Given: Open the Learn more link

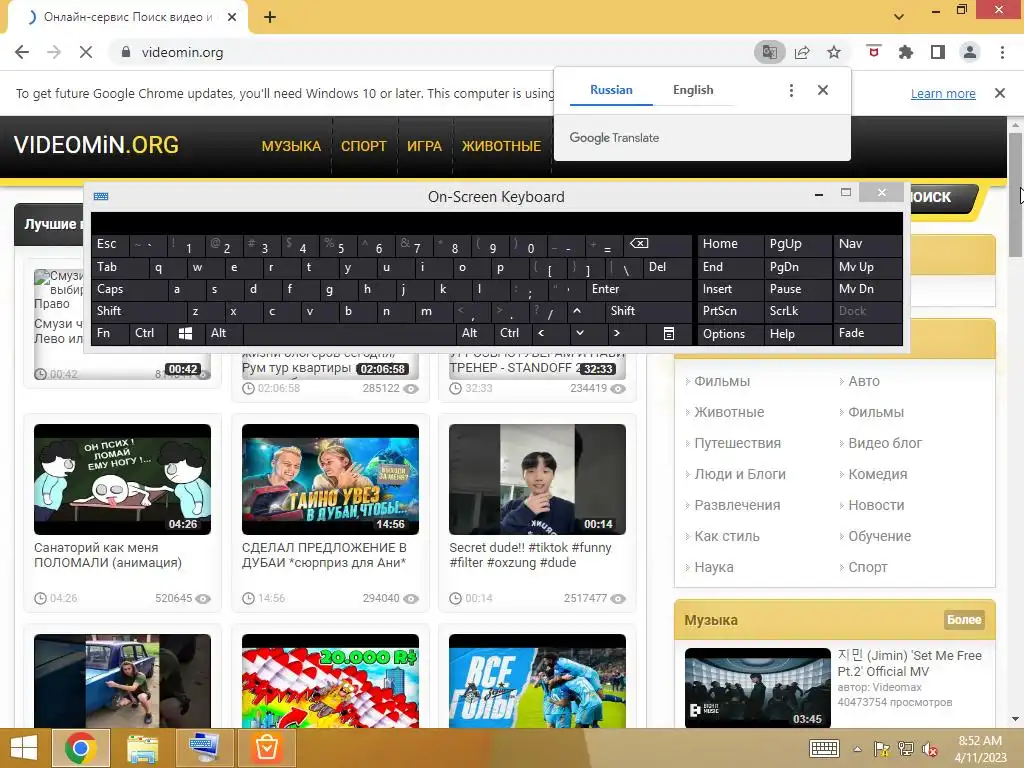Looking at the screenshot, I should tap(943, 93).
